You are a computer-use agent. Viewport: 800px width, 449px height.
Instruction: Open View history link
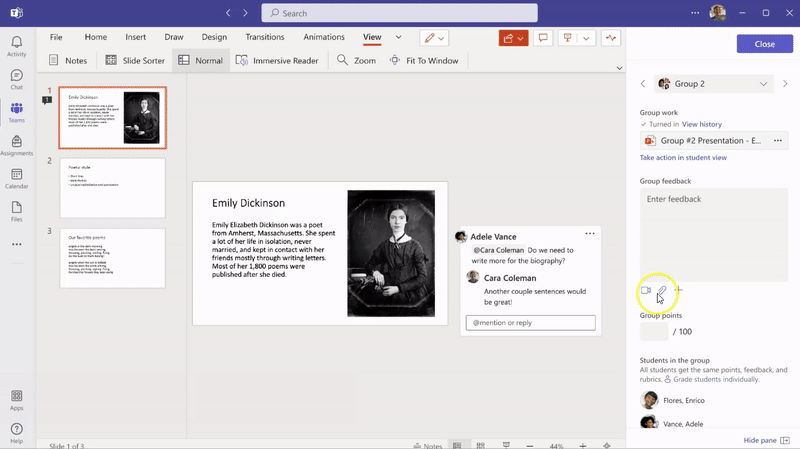coord(702,124)
